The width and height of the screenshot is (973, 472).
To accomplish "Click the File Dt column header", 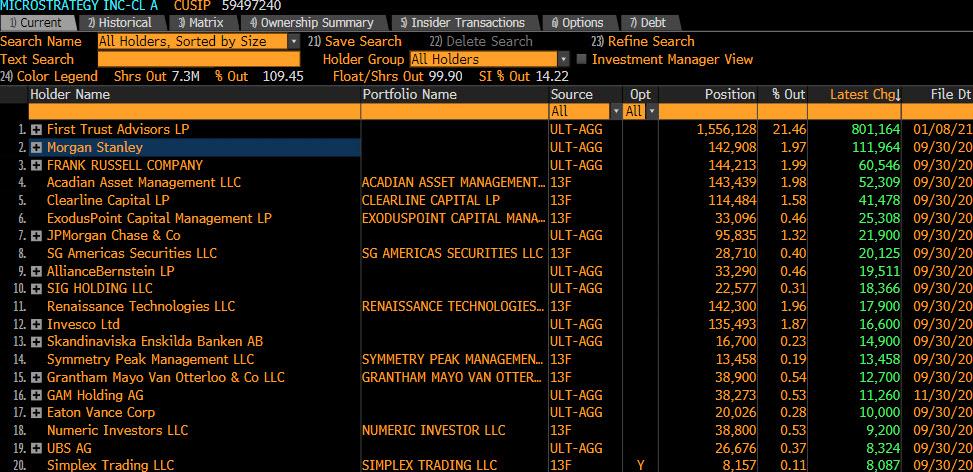I will click(x=950, y=94).
